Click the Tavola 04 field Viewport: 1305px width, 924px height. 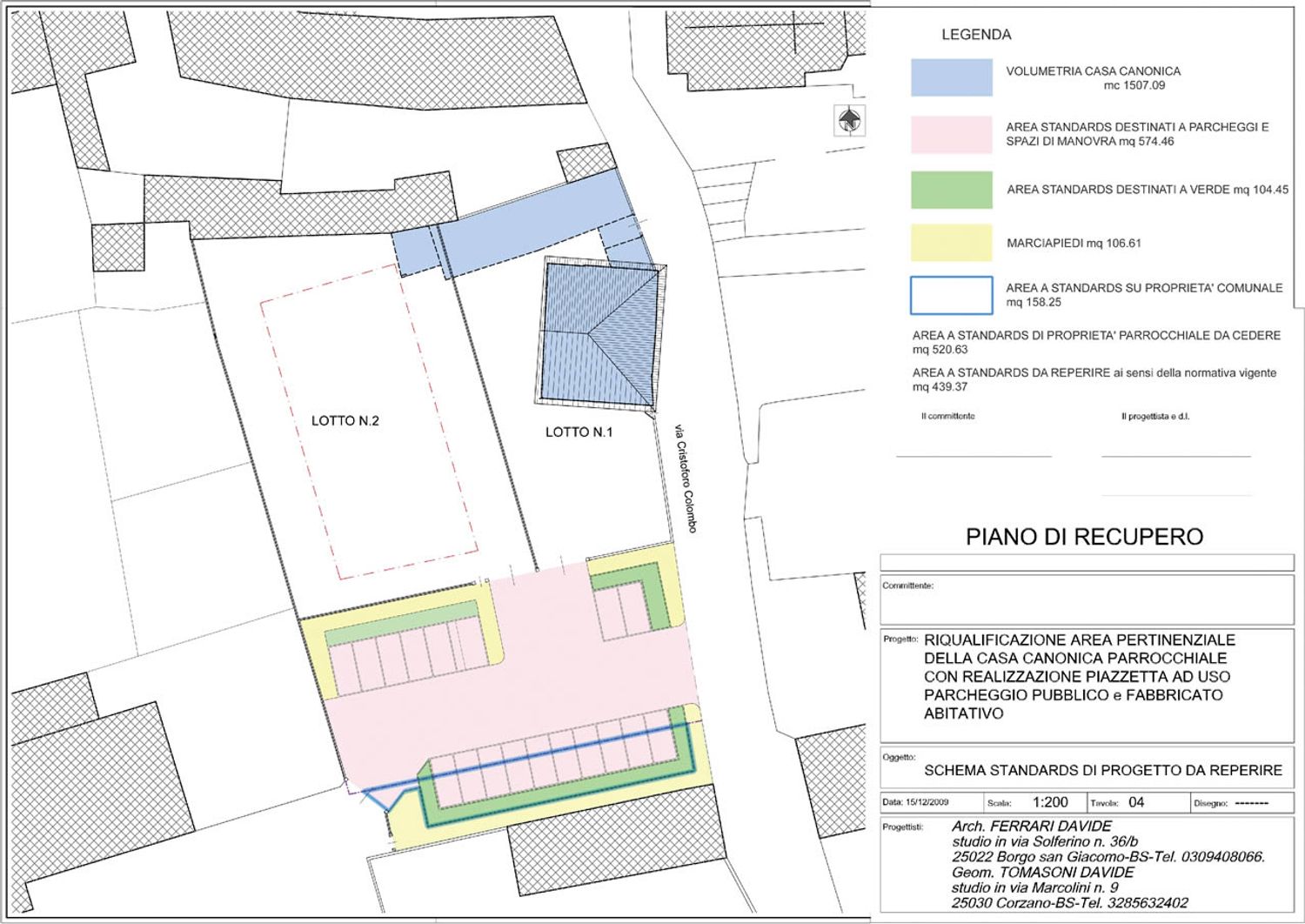1135,803
